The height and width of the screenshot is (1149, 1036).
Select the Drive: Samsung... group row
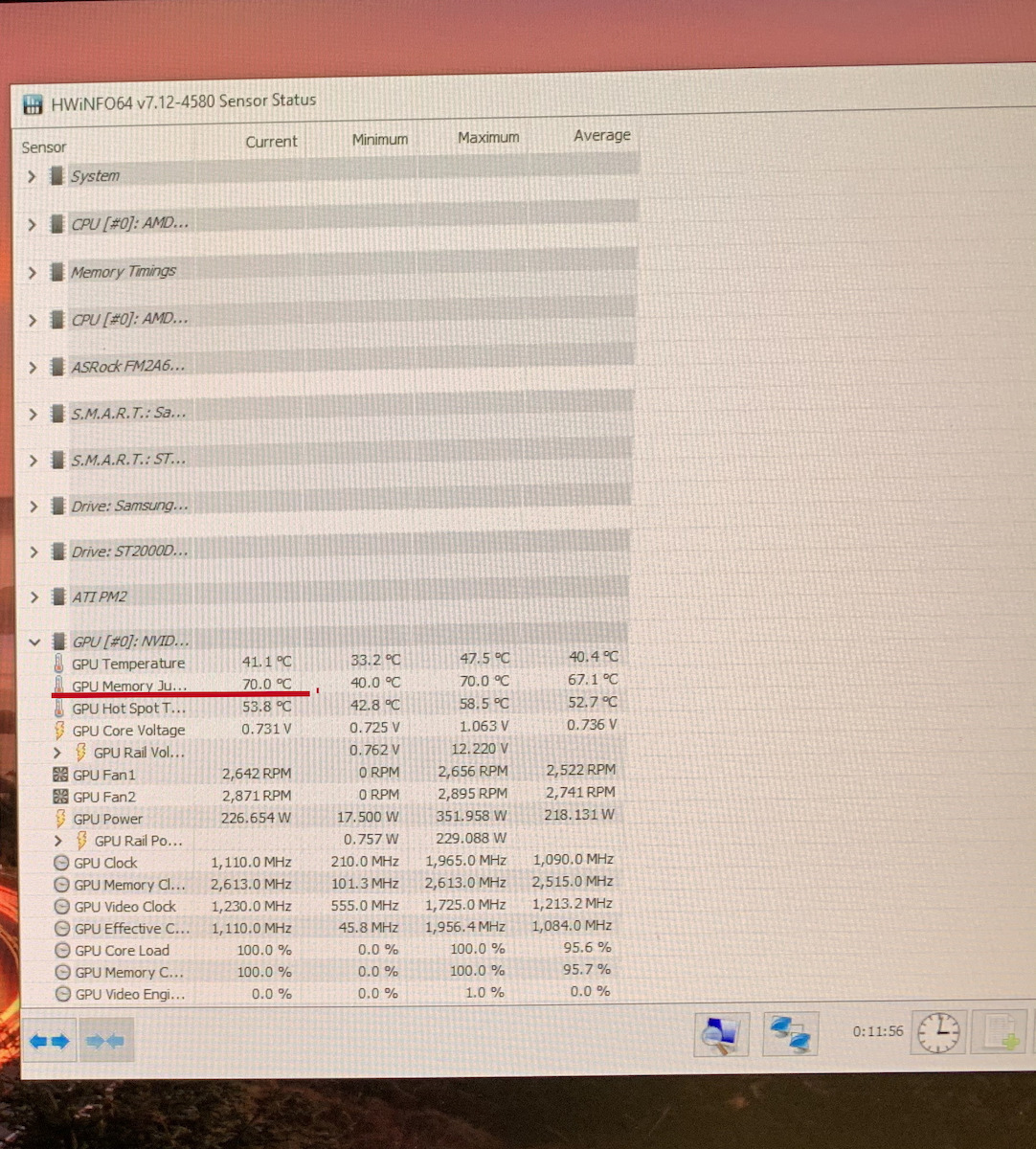click(326, 505)
